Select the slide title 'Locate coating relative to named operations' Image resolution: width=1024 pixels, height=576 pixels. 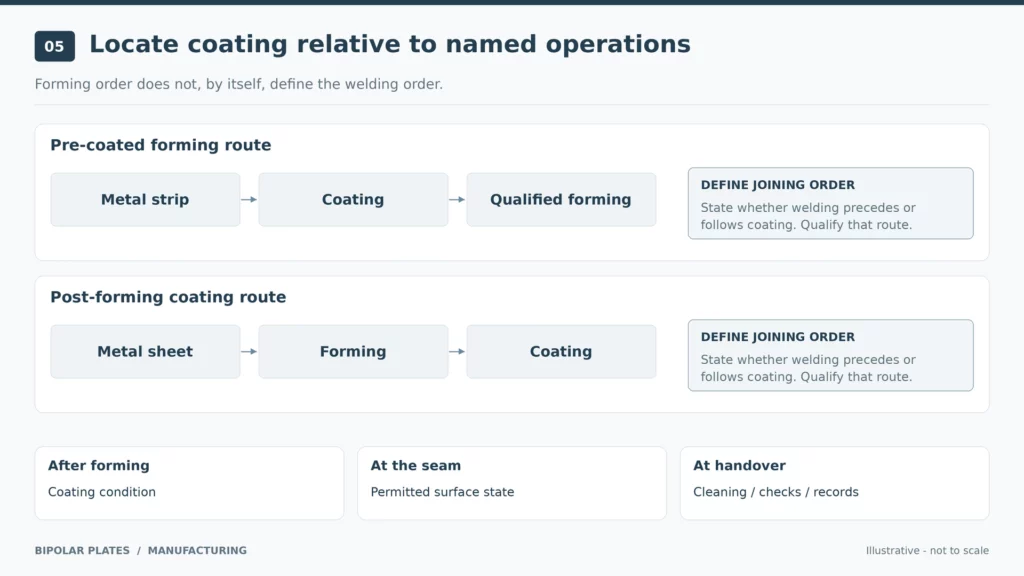(390, 44)
